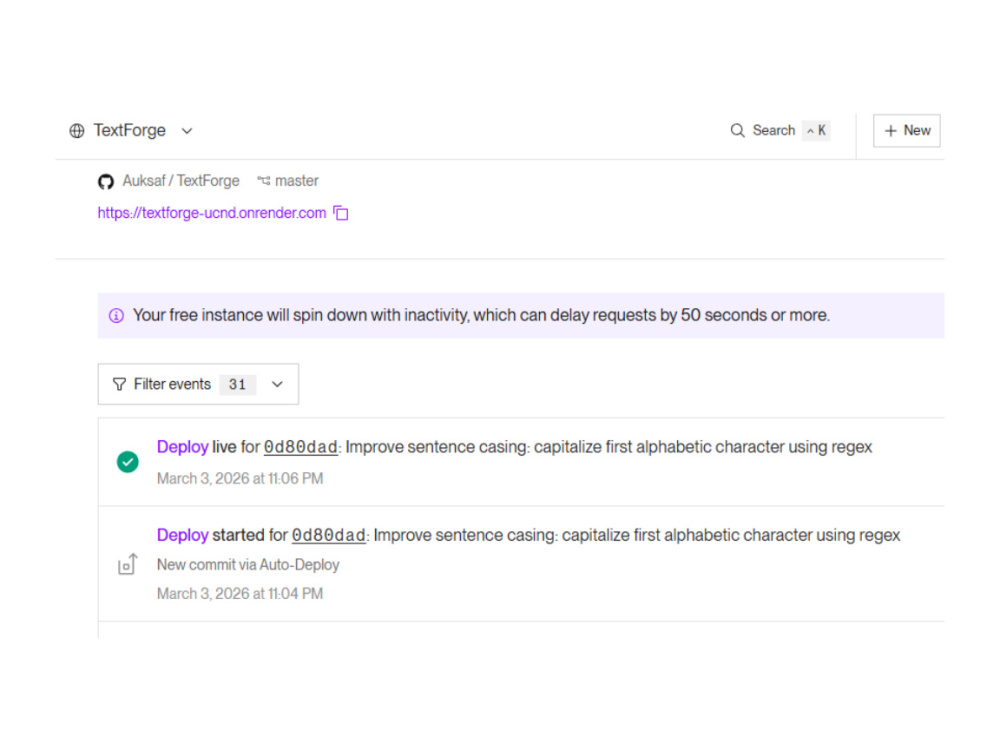The image size is (1000, 750).
Task: Click the started event commit message text
Action: 636,535
